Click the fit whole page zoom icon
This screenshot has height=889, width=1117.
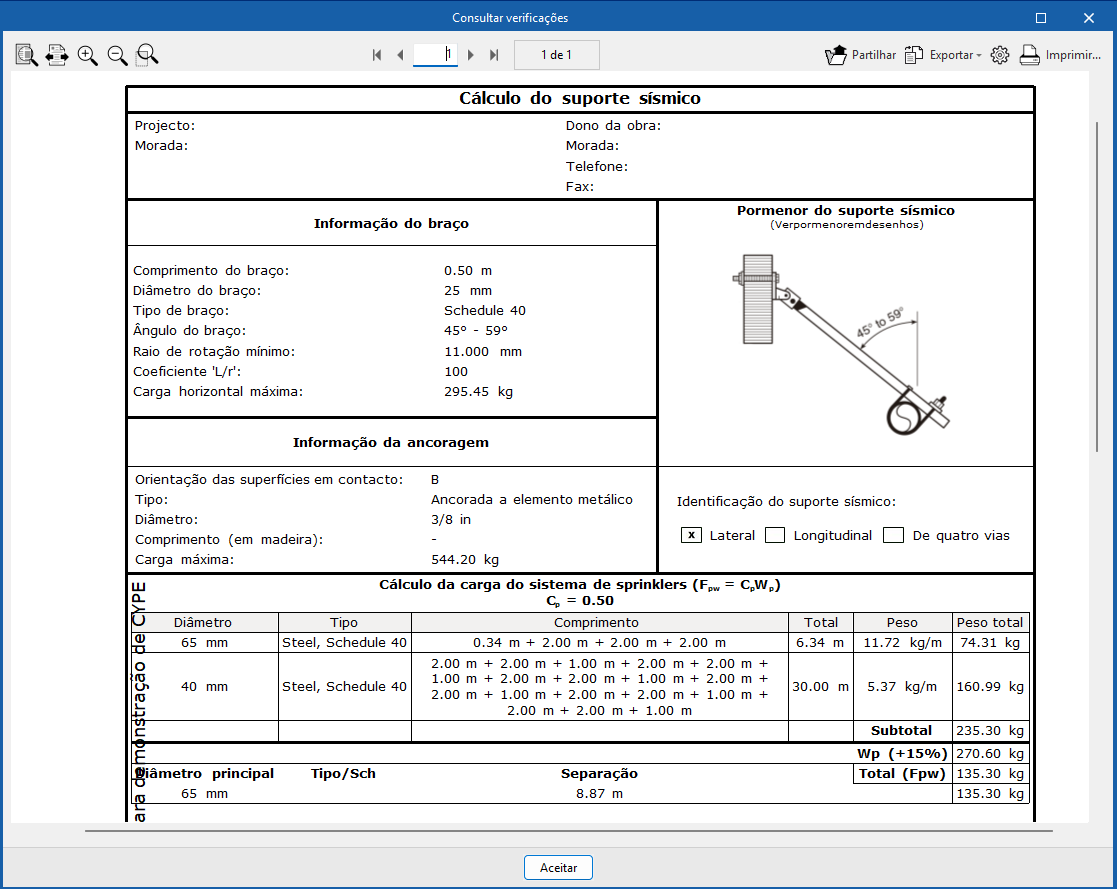[27, 55]
